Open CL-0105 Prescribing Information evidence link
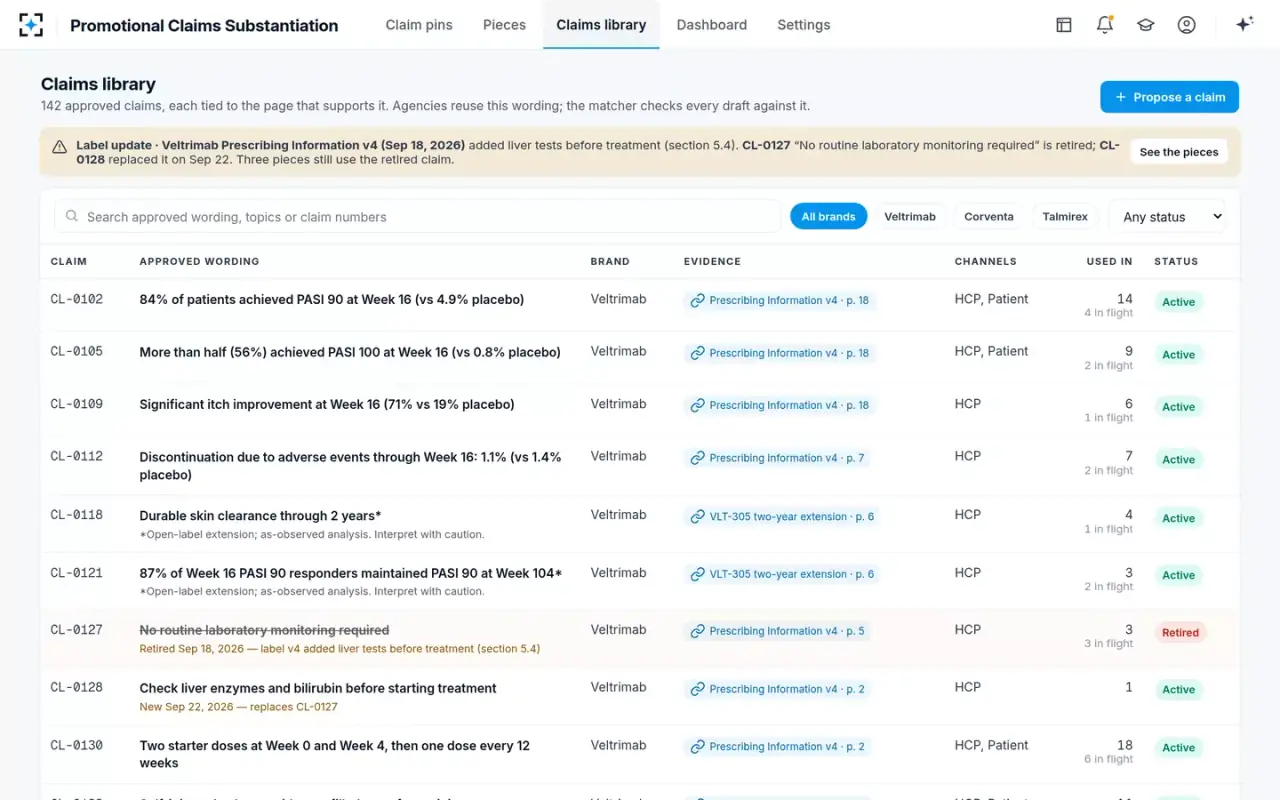This screenshot has height=800, width=1280. pos(780,353)
